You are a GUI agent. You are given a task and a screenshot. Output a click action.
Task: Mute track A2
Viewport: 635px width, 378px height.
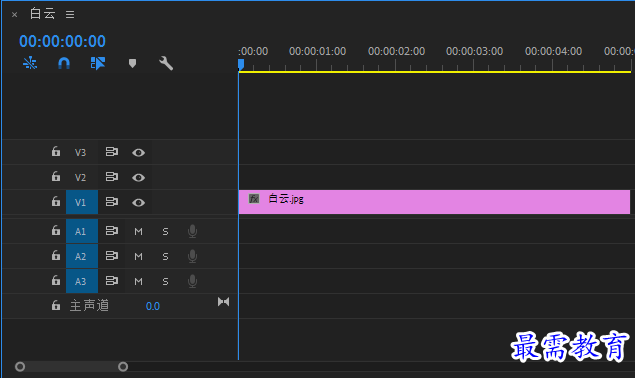139,257
